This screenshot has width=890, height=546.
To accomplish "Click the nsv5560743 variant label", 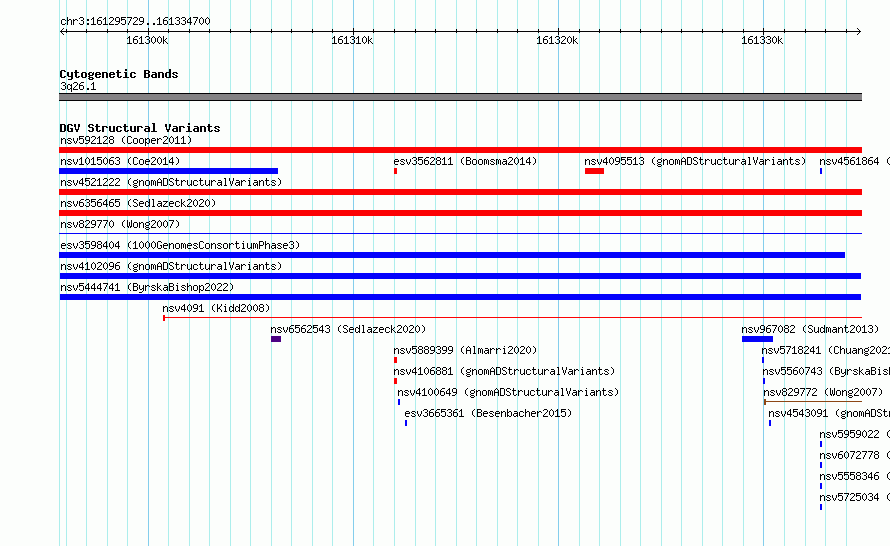I will click(x=826, y=371).
